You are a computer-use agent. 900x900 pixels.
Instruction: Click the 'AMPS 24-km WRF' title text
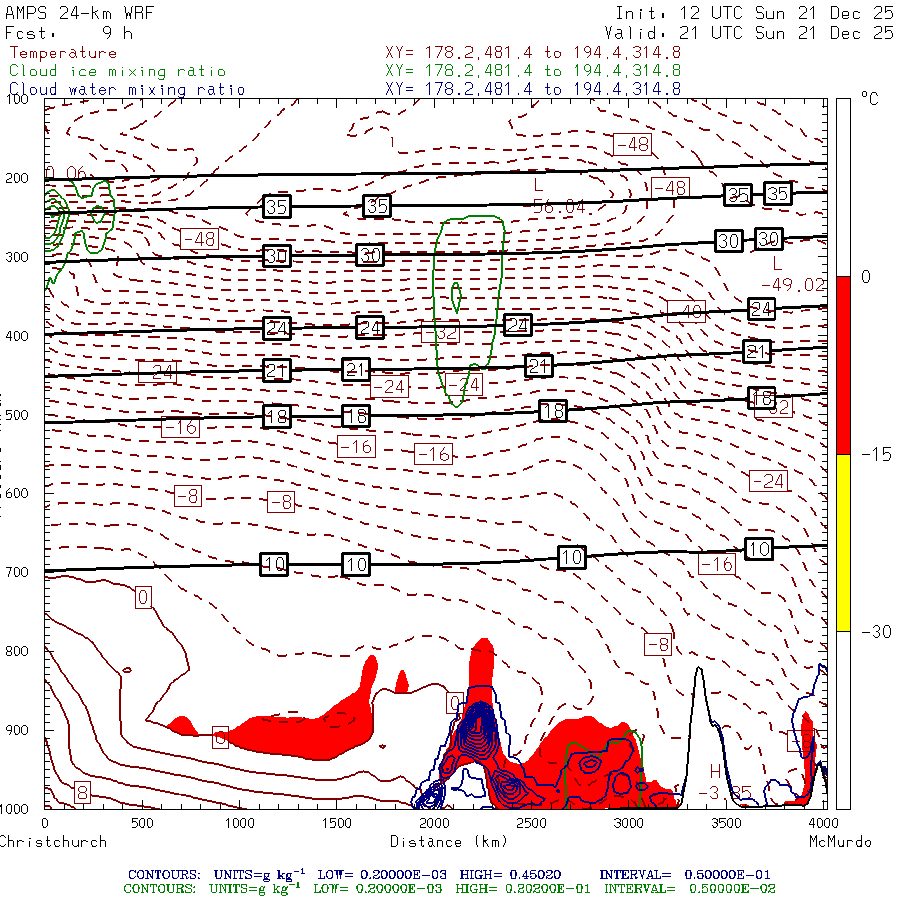click(79, 13)
